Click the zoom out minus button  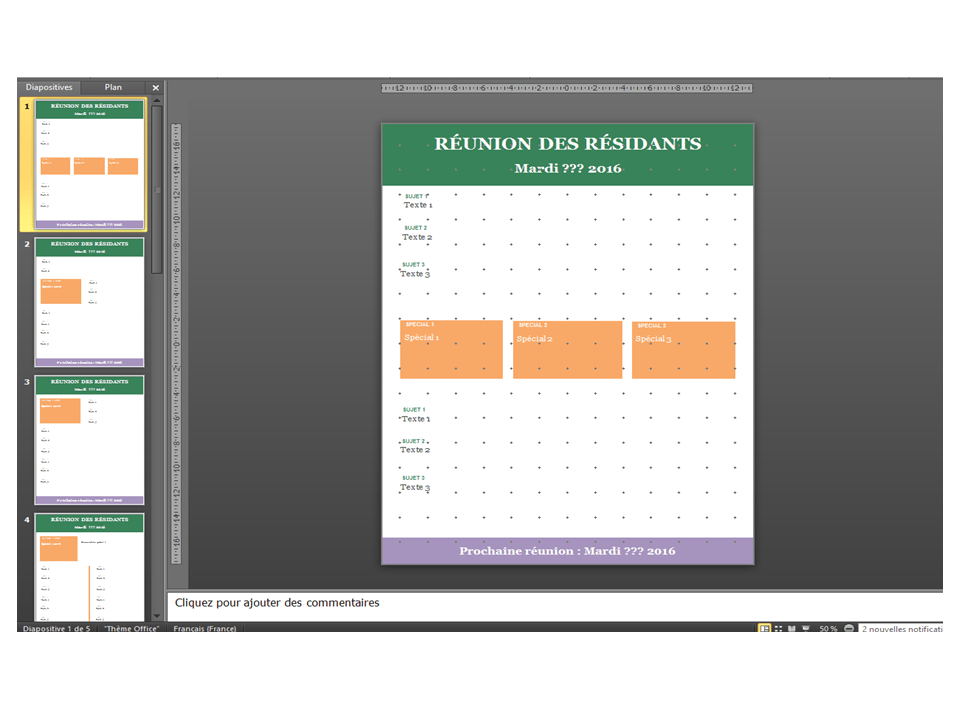click(x=849, y=629)
